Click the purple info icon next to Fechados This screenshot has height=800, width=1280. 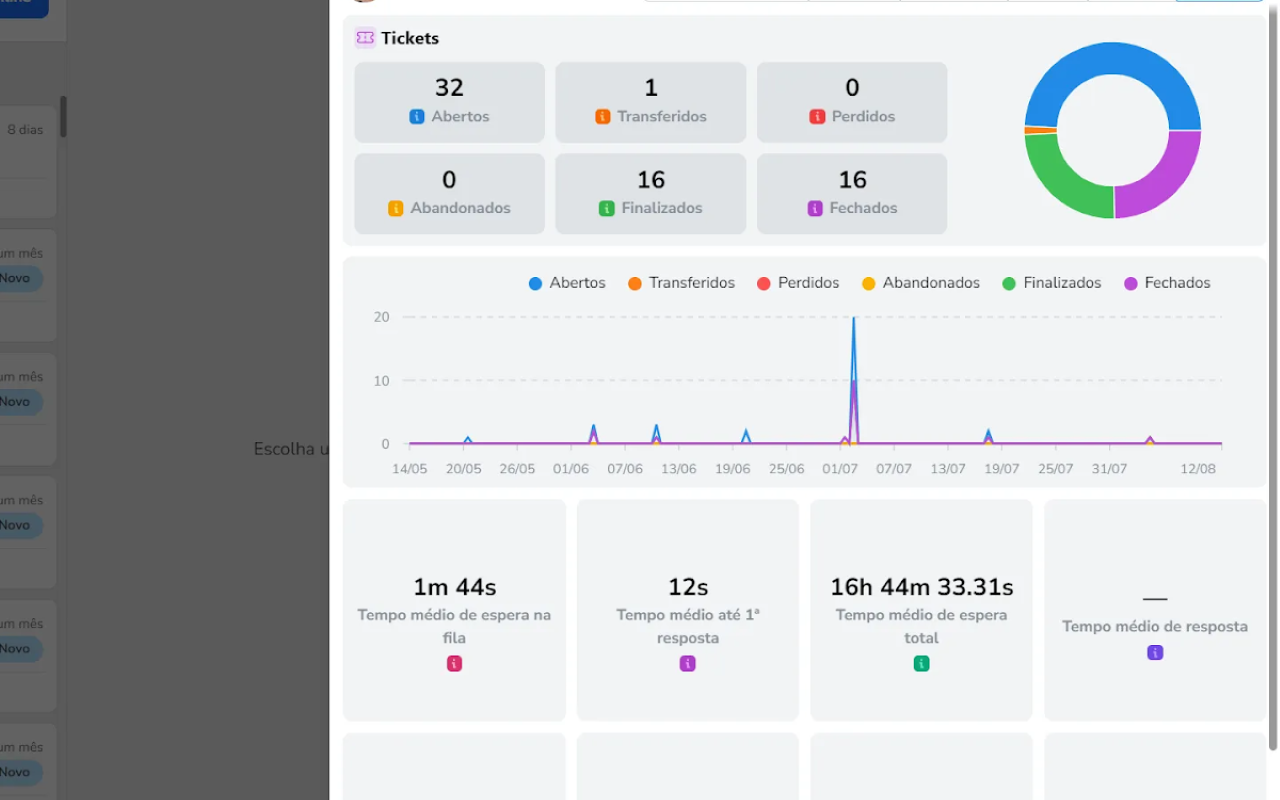(x=815, y=209)
